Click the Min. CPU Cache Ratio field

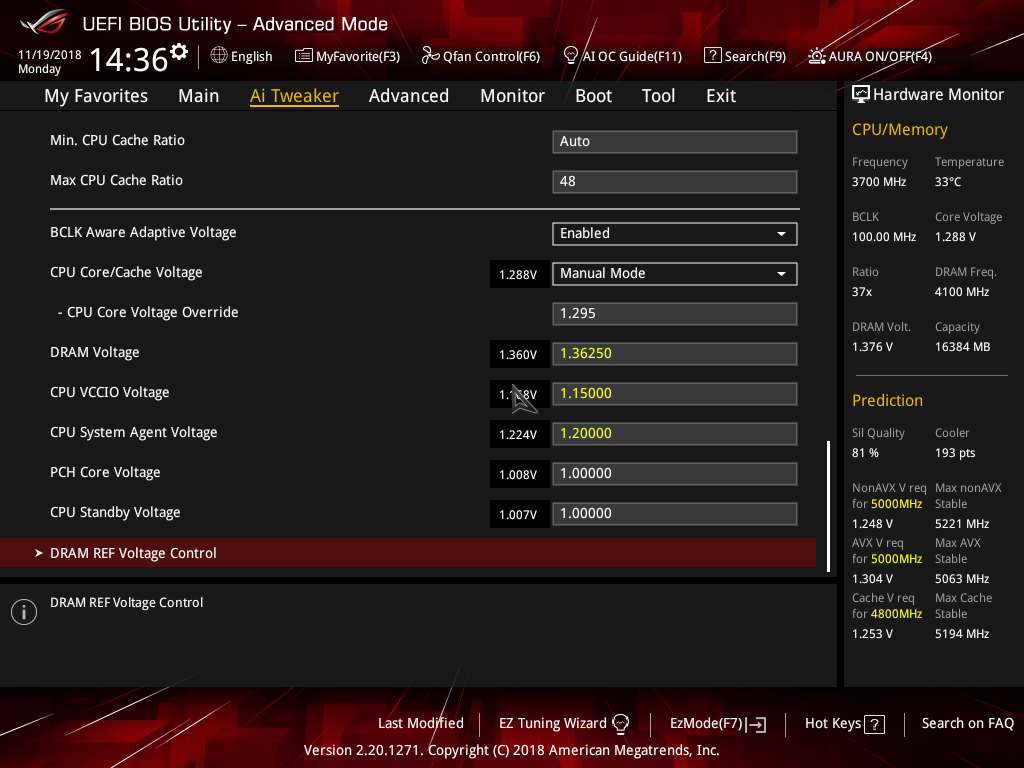click(x=675, y=142)
